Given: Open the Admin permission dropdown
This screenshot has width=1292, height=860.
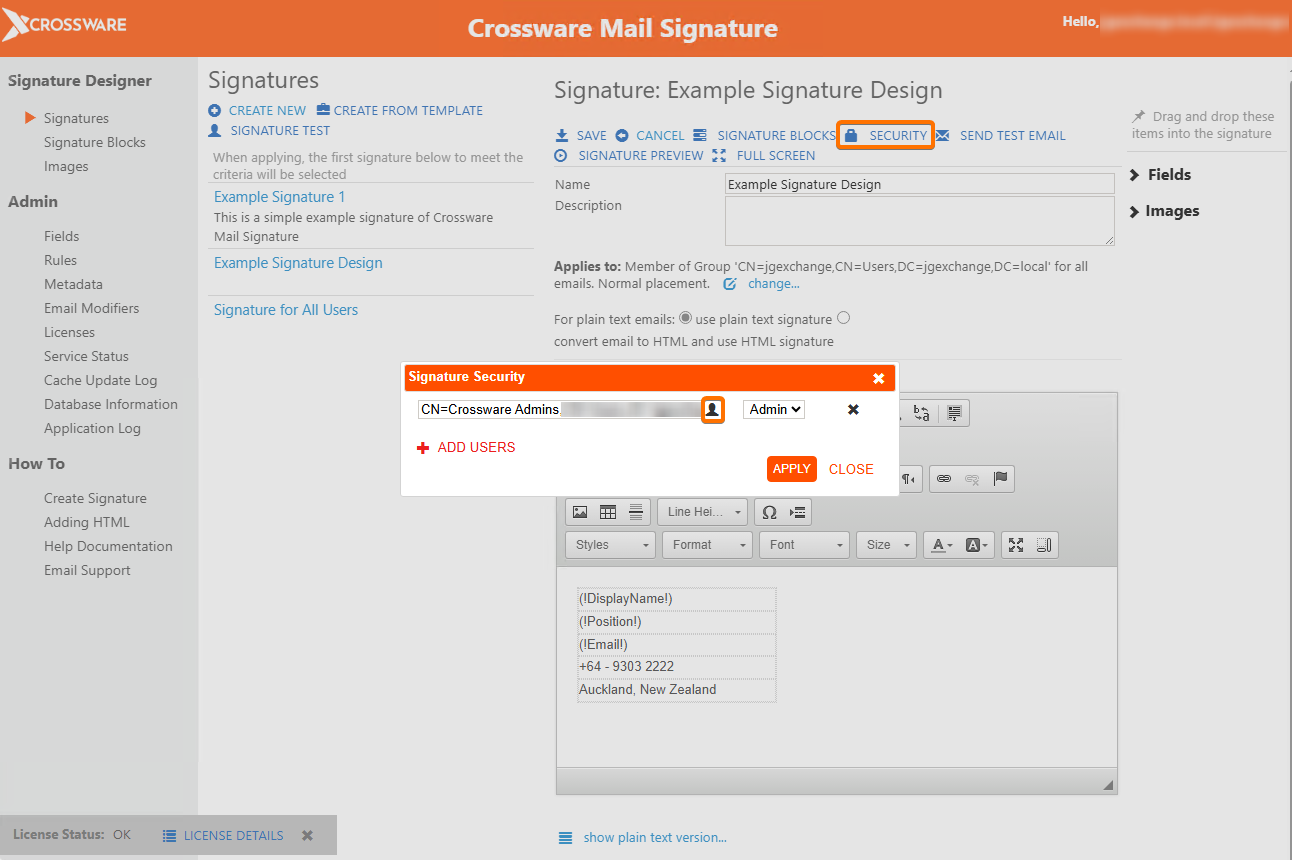Looking at the screenshot, I should [x=774, y=409].
